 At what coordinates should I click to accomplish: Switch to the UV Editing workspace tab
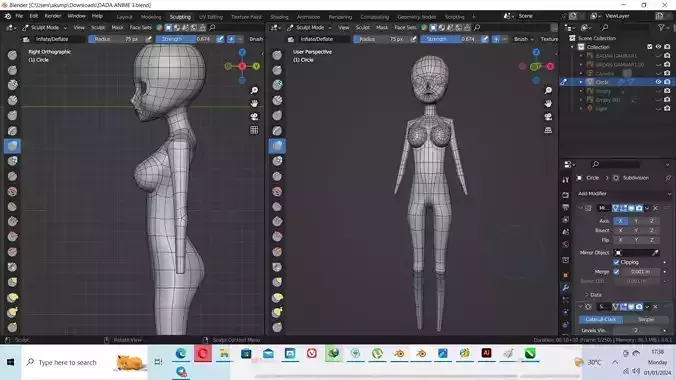(211, 17)
